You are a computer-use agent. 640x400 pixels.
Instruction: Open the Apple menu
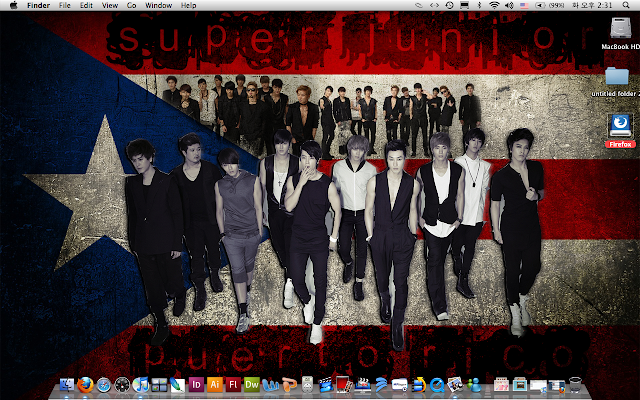pyautogui.click(x=13, y=5)
